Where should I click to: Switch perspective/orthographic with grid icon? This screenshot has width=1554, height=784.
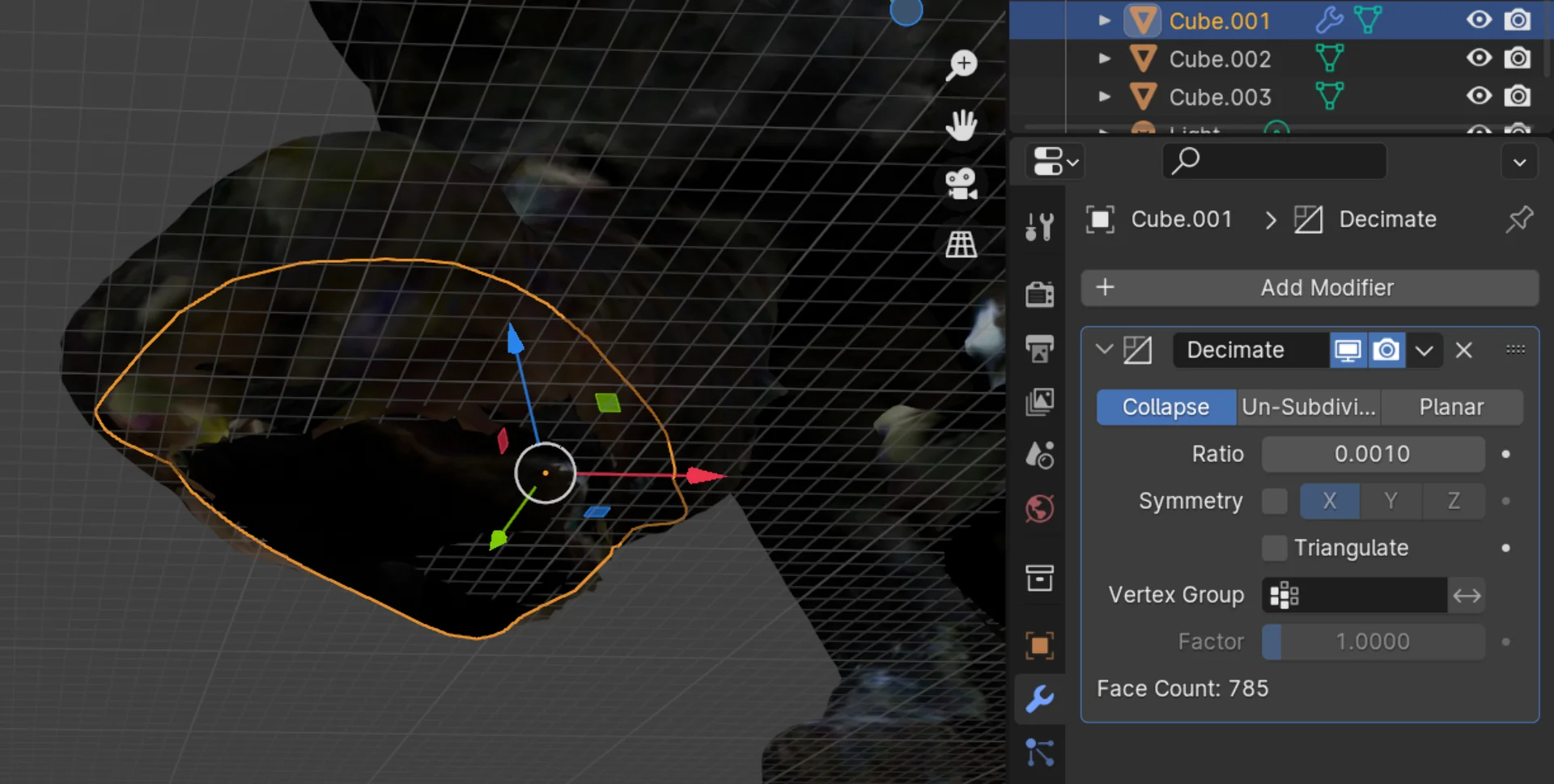click(962, 244)
